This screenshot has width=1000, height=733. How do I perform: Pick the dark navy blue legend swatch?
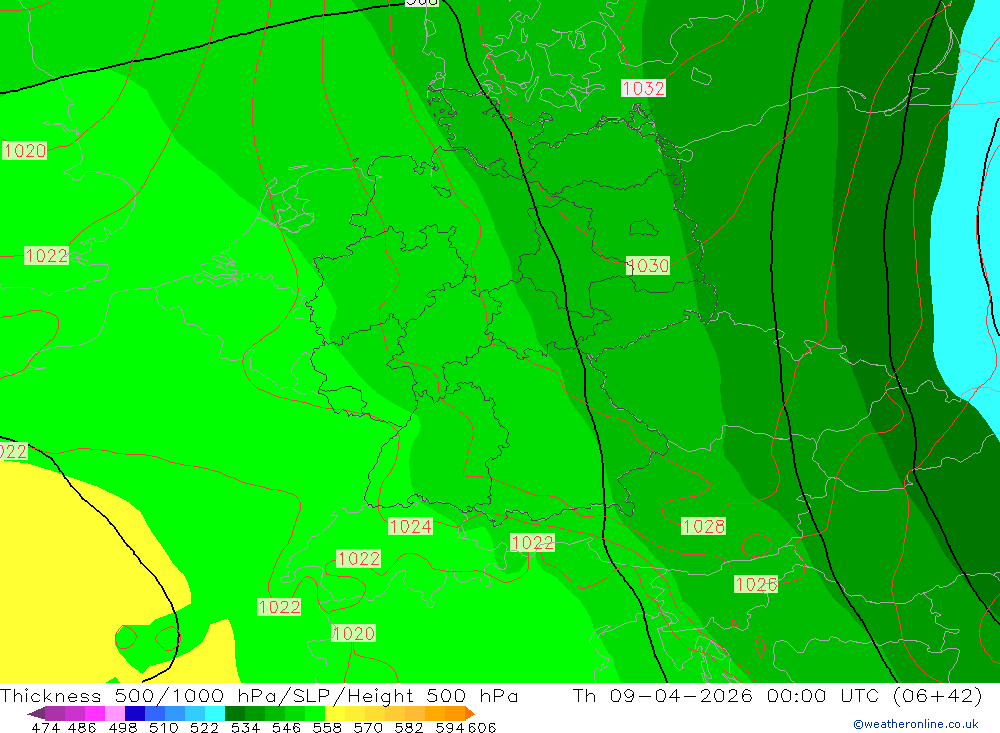[x=133, y=713]
